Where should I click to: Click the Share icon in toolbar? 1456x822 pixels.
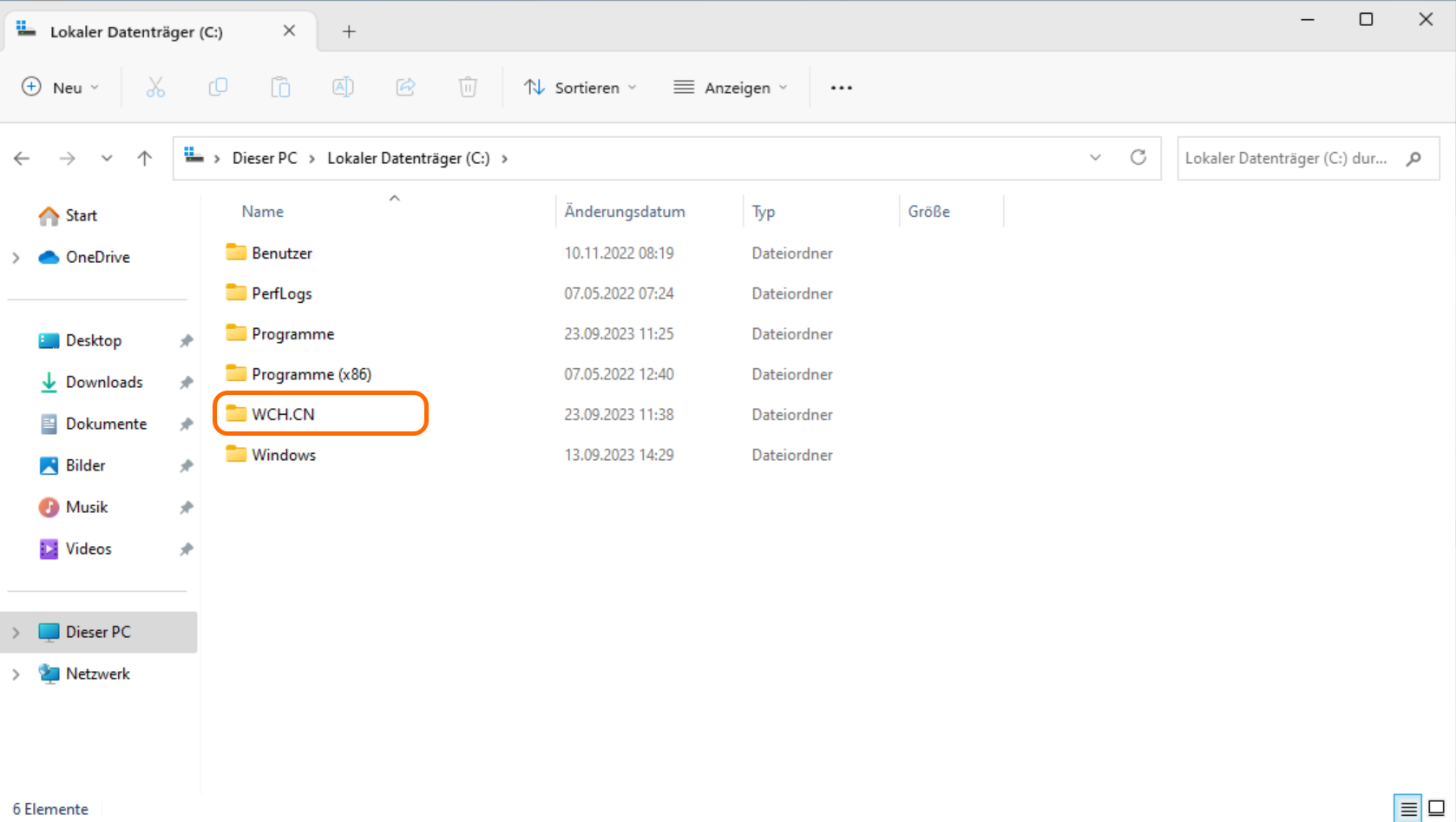coord(405,88)
